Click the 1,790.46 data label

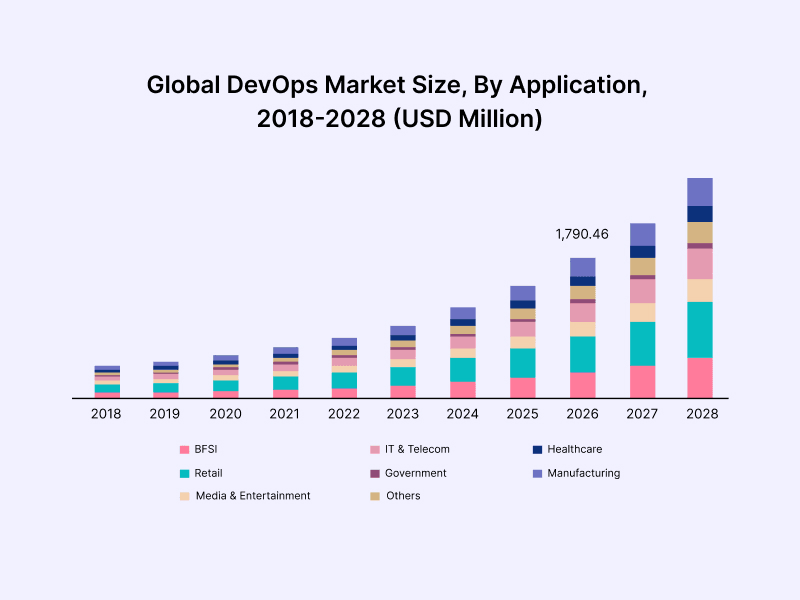tap(582, 233)
